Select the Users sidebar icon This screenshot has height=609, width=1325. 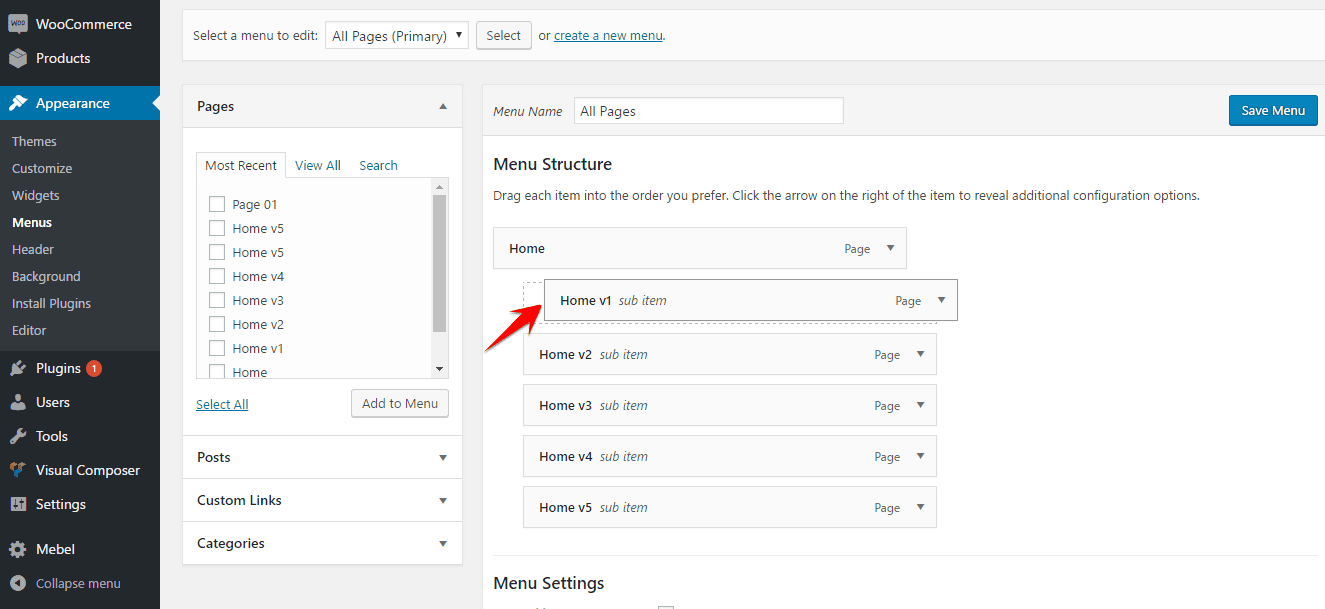click(x=16, y=402)
